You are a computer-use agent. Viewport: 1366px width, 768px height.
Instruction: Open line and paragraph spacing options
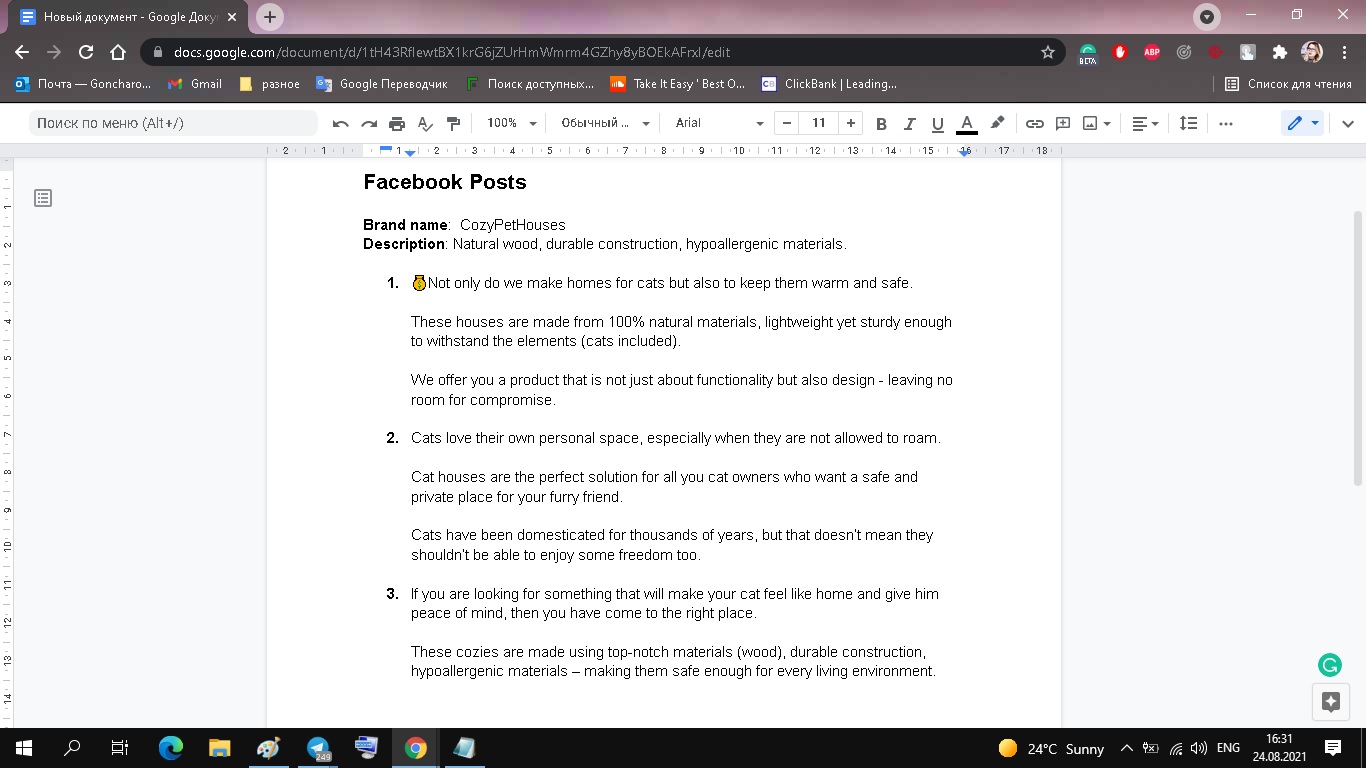1188,123
